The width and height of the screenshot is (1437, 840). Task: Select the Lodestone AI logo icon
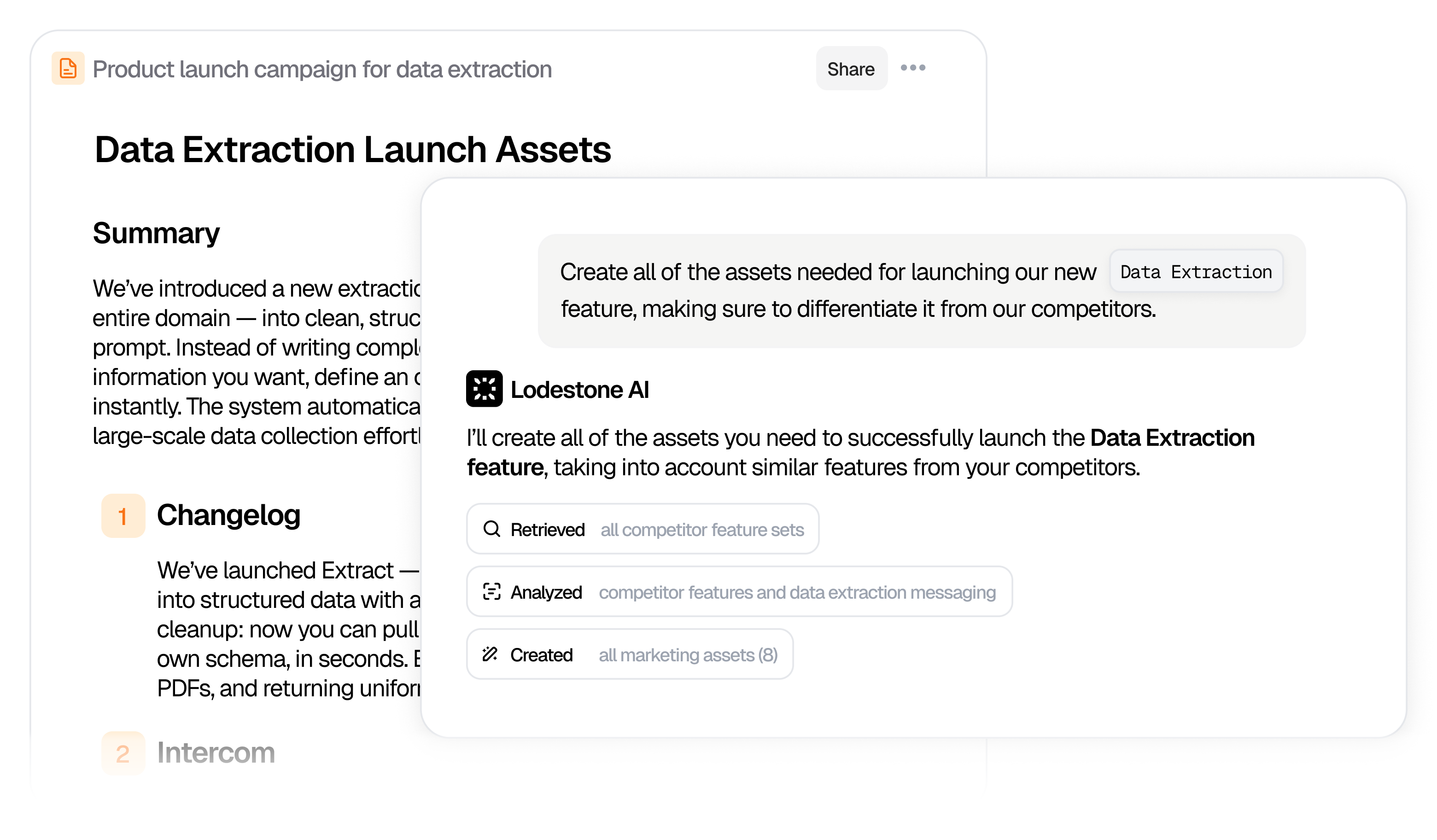click(x=484, y=389)
